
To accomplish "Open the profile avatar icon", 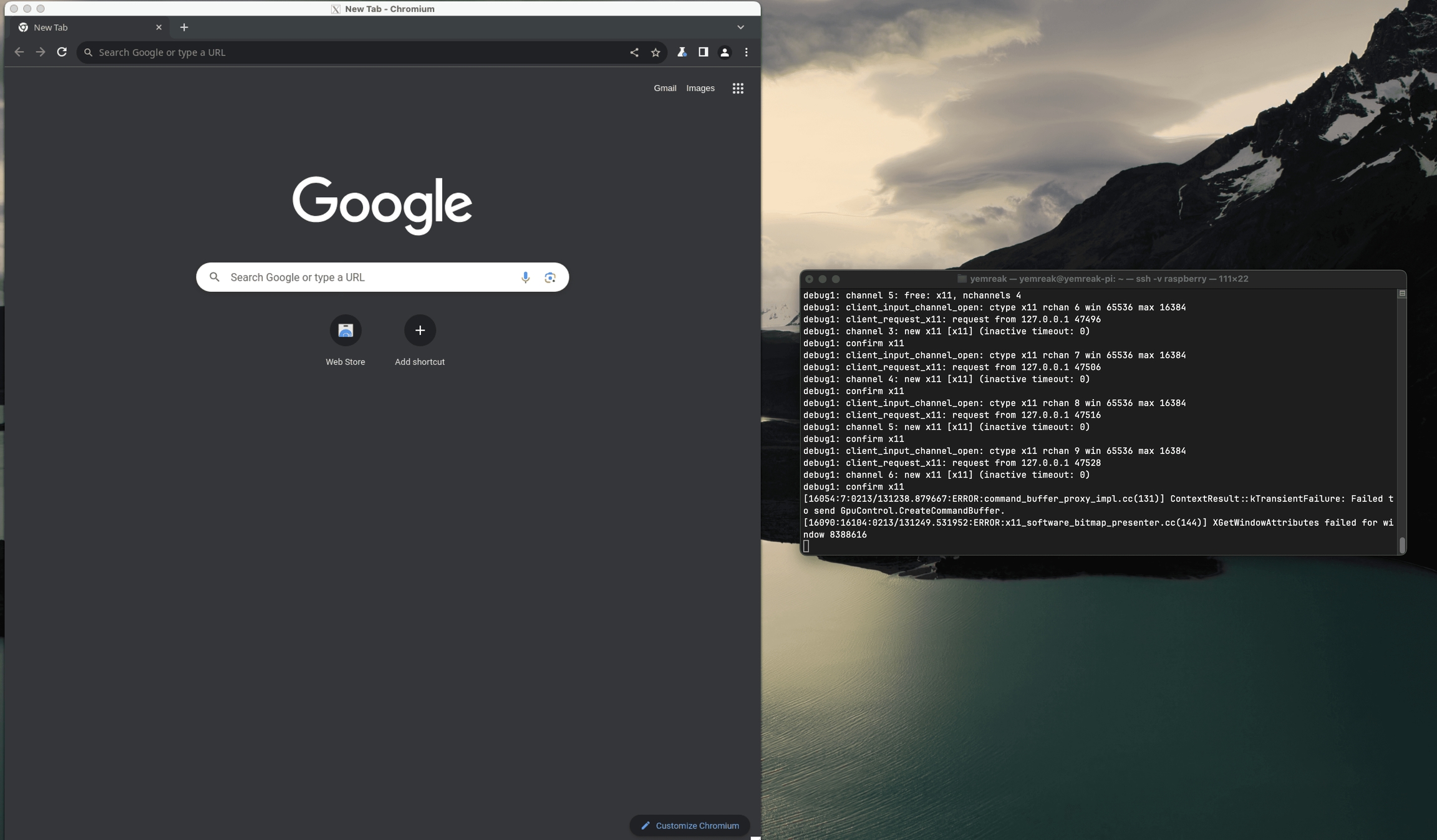I will (725, 52).
